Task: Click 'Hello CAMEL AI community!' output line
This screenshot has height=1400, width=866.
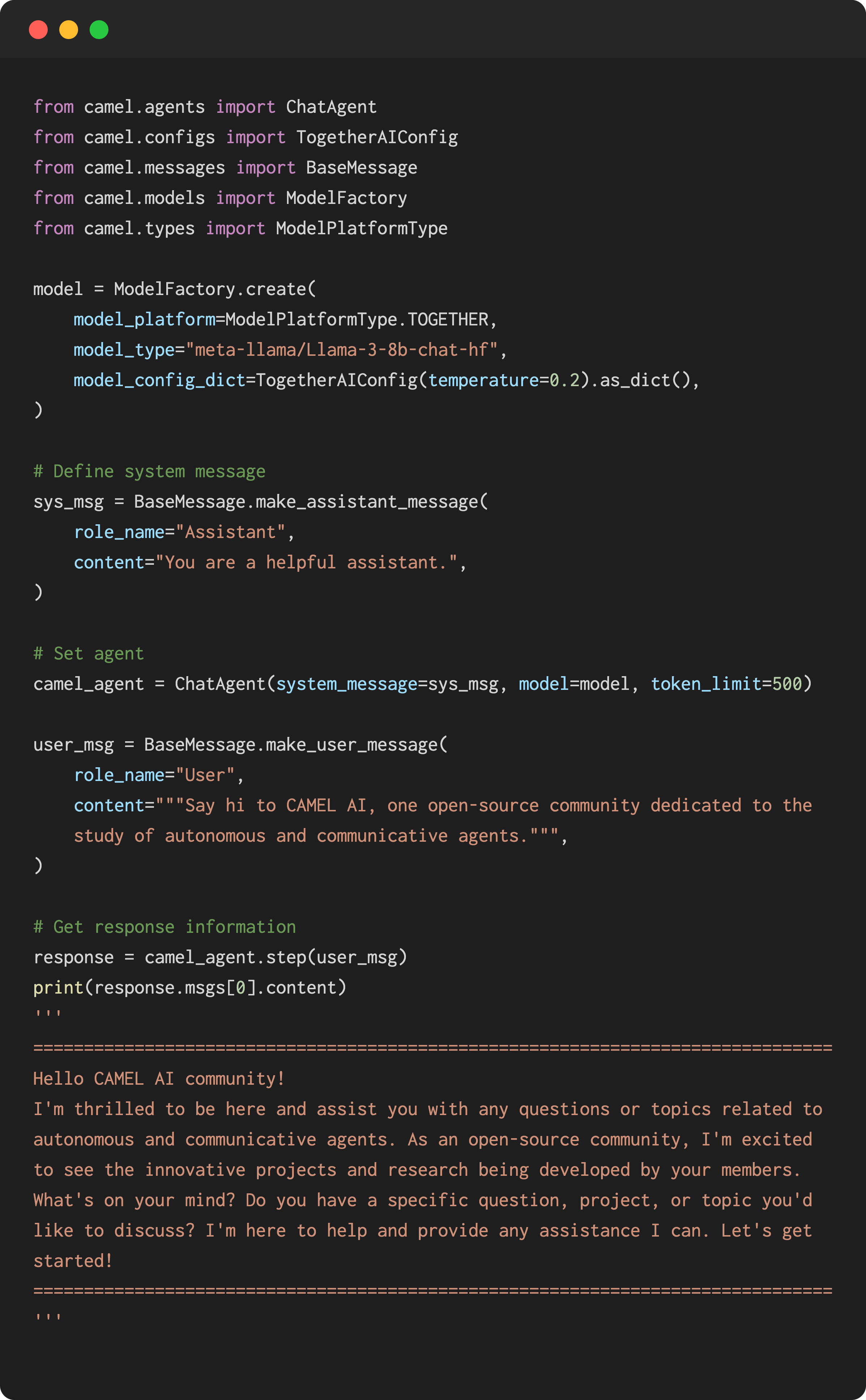Action: point(159,1079)
